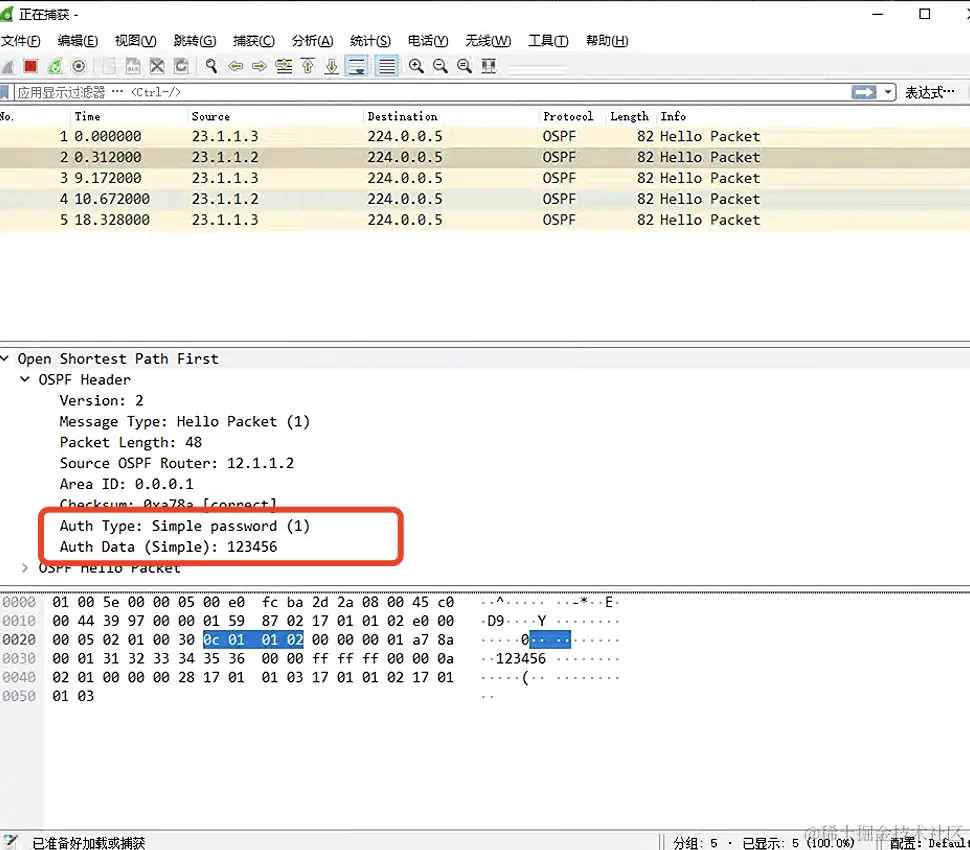Click into the display filter input field
This screenshot has height=850, width=970.
point(432,92)
